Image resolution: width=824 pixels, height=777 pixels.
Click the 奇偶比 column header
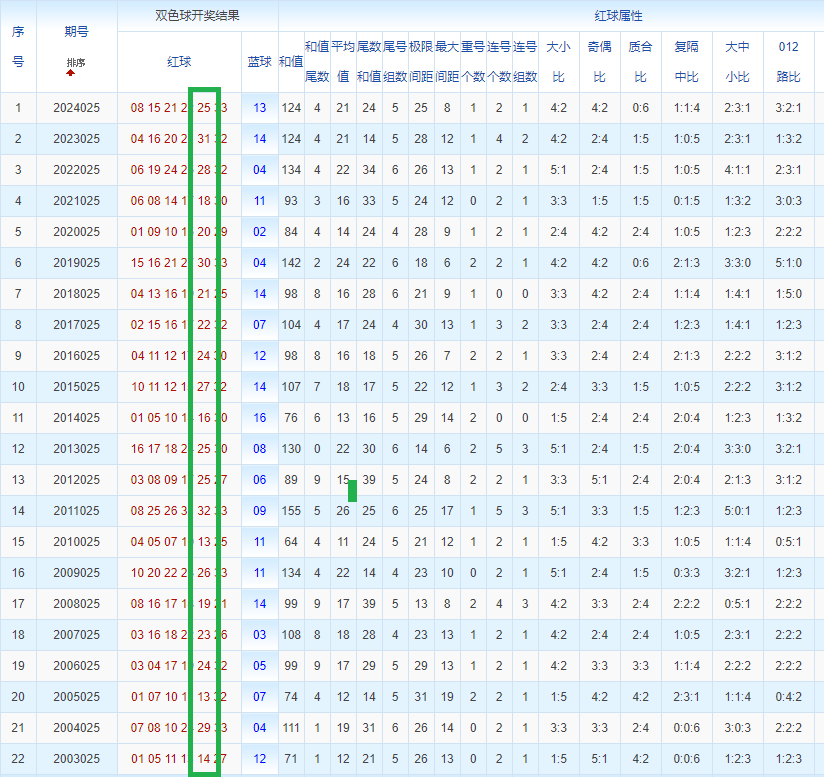[599, 62]
